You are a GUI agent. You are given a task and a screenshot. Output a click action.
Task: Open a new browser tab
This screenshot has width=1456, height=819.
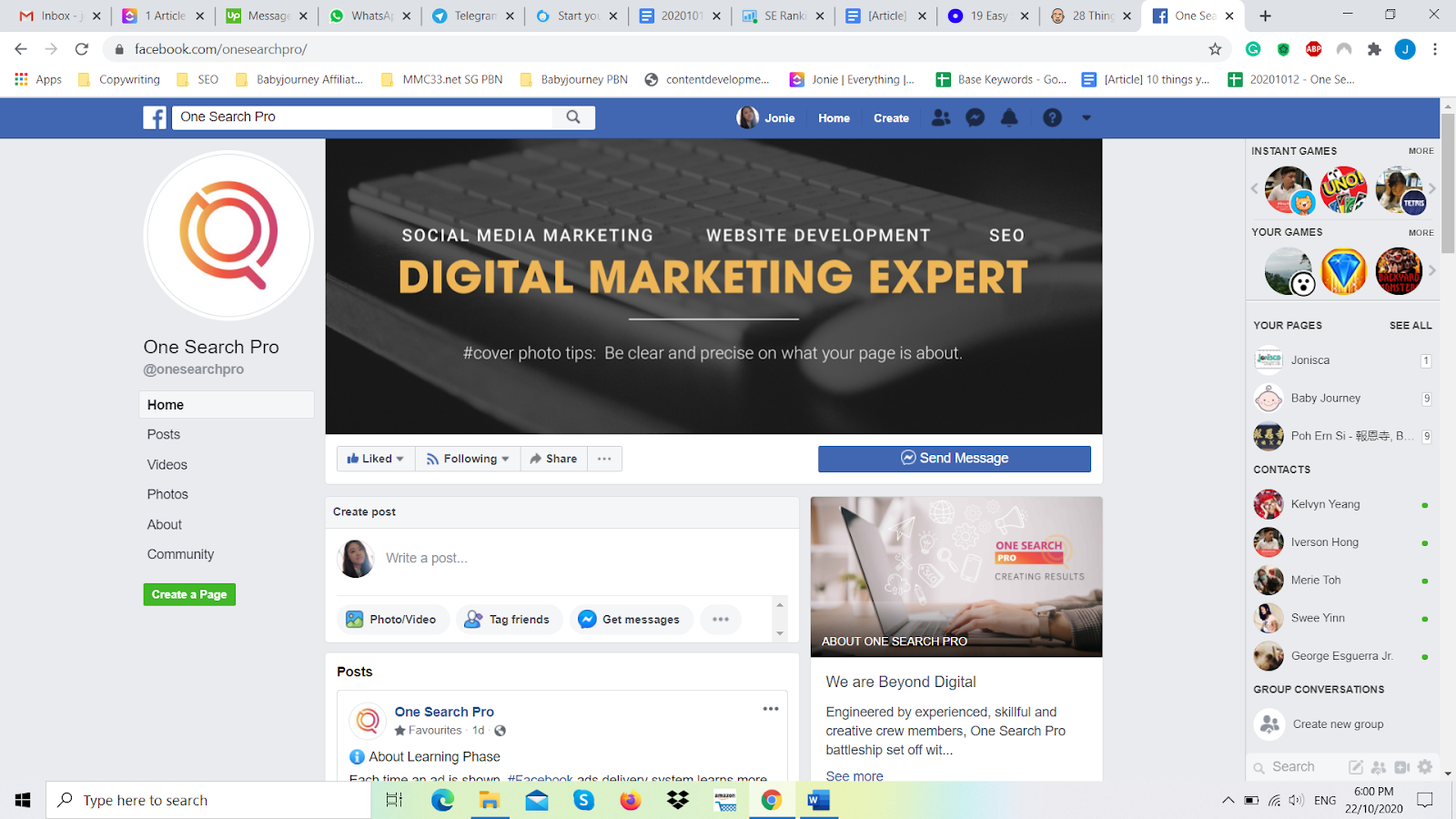point(1265,15)
